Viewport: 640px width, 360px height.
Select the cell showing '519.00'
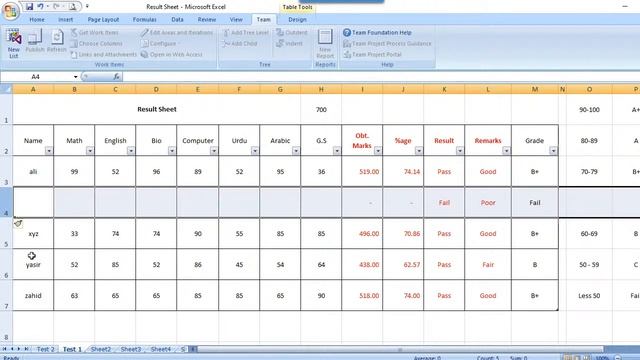click(362, 171)
